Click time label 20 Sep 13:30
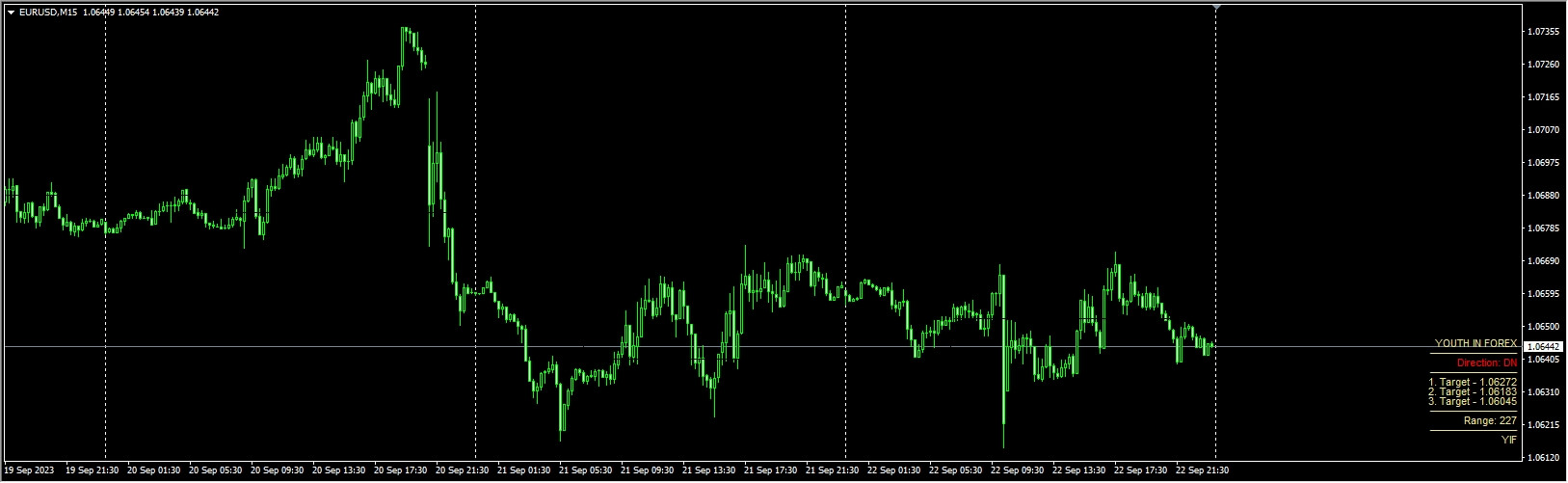Screen dimensions: 1568x483 tap(339, 471)
